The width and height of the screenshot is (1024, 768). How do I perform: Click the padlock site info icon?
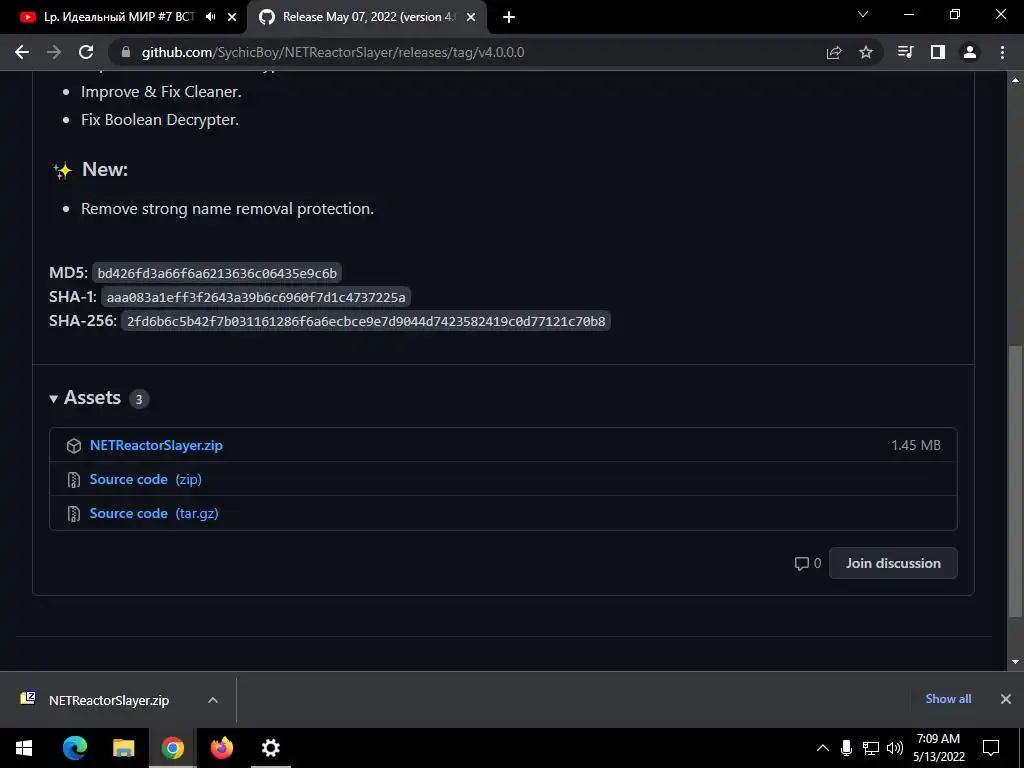[126, 52]
